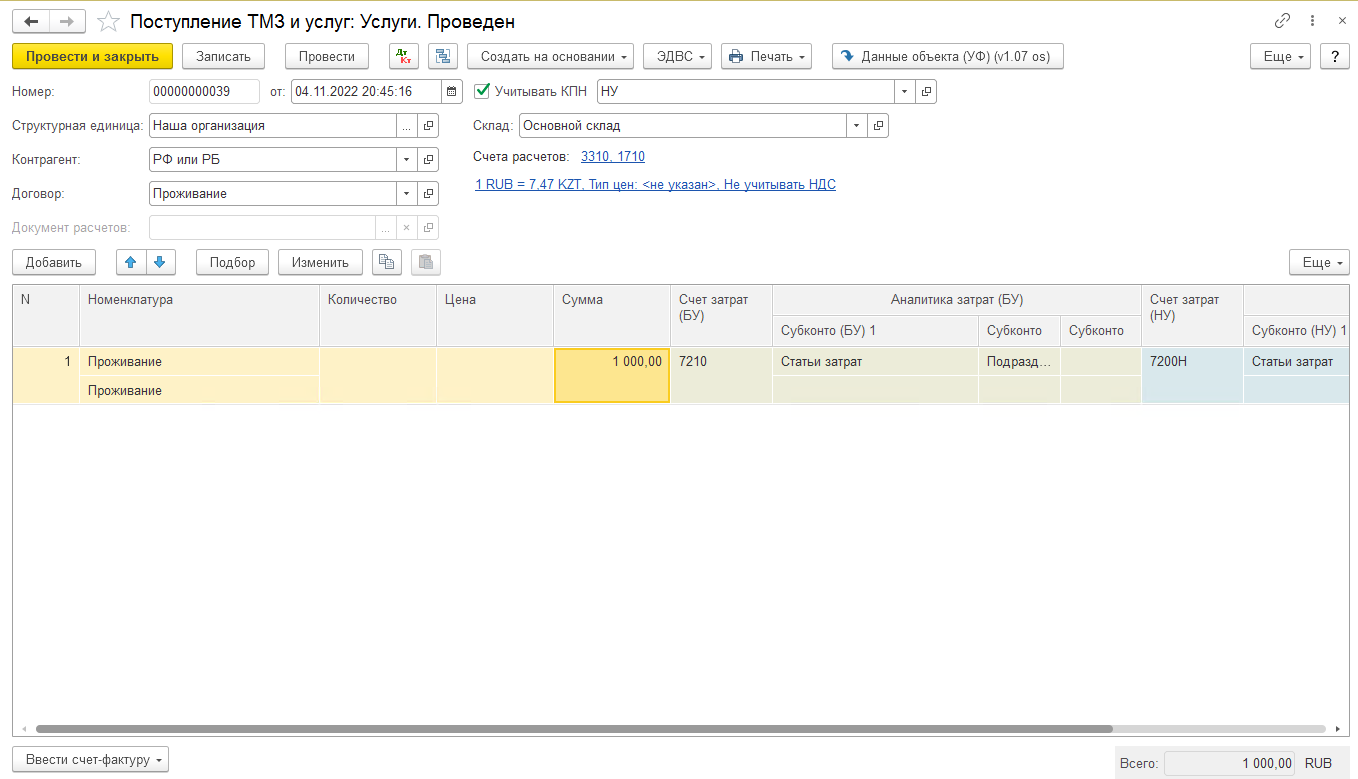1358x779 pixels.
Task: Copy selected rows icon
Action: pyautogui.click(x=386, y=262)
